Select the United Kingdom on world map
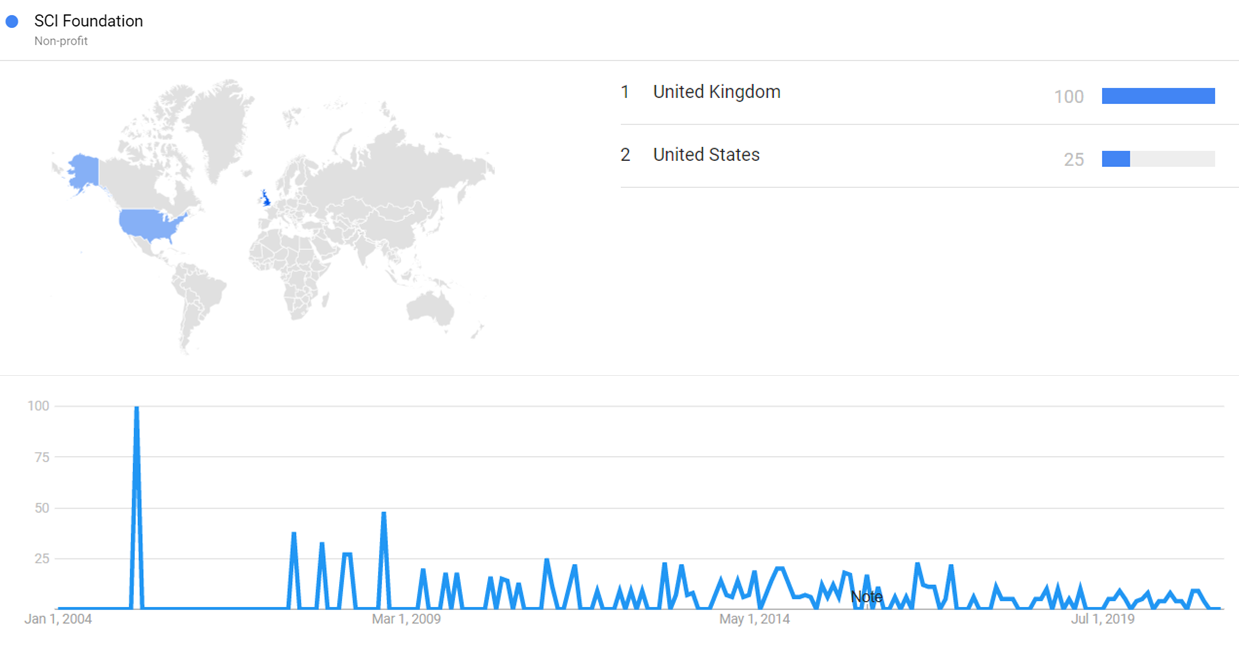The width and height of the screenshot is (1239, 645). coord(266,198)
